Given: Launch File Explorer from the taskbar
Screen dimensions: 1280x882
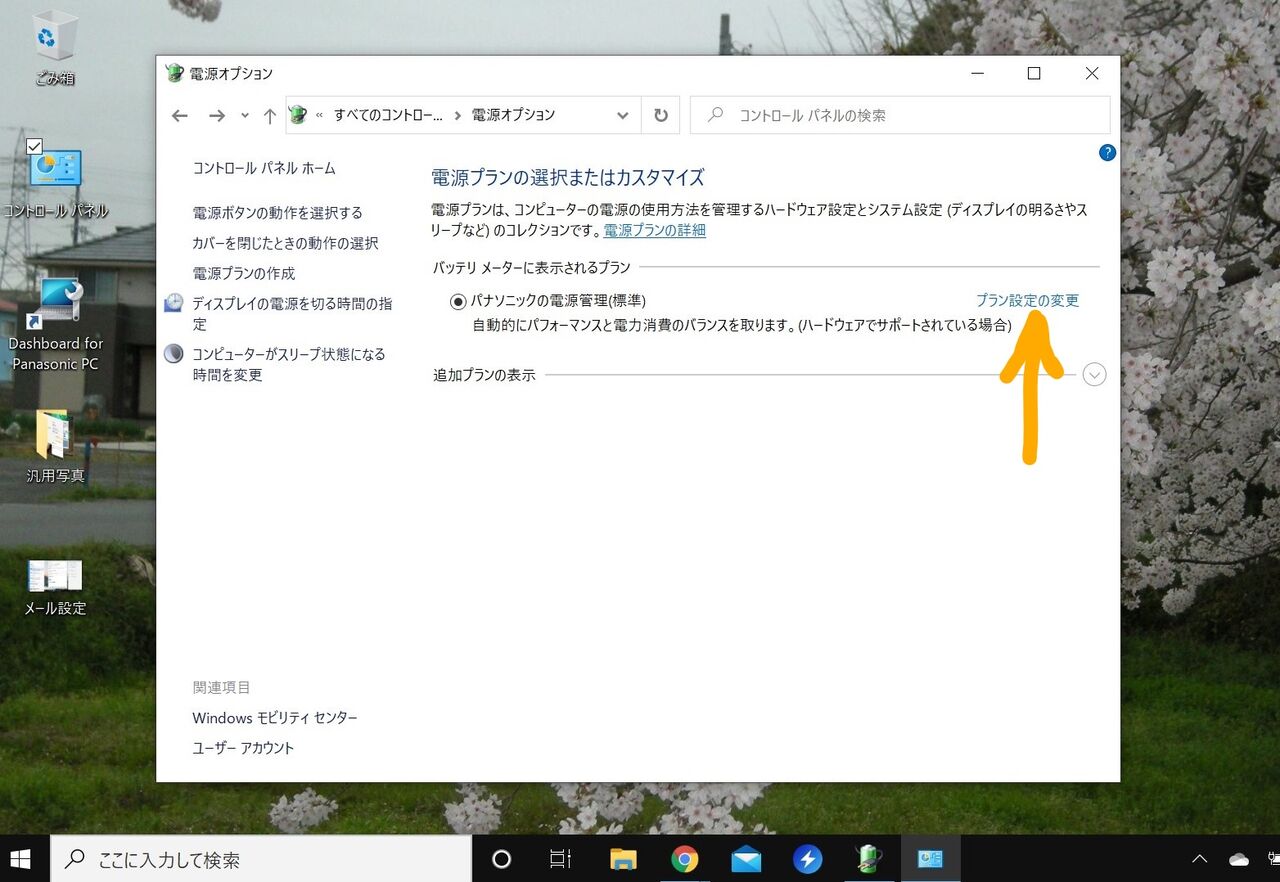Looking at the screenshot, I should click(x=623, y=859).
